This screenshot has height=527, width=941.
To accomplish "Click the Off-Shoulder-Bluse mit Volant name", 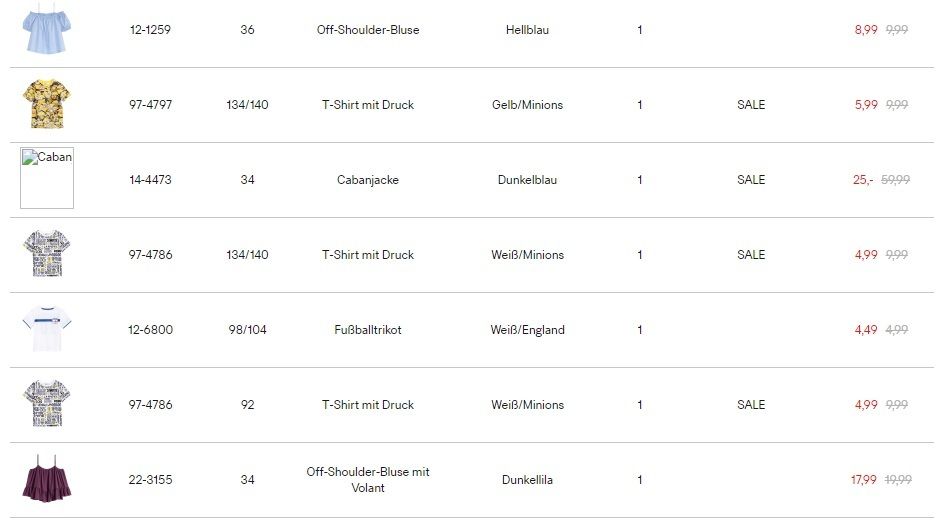I will [368, 480].
